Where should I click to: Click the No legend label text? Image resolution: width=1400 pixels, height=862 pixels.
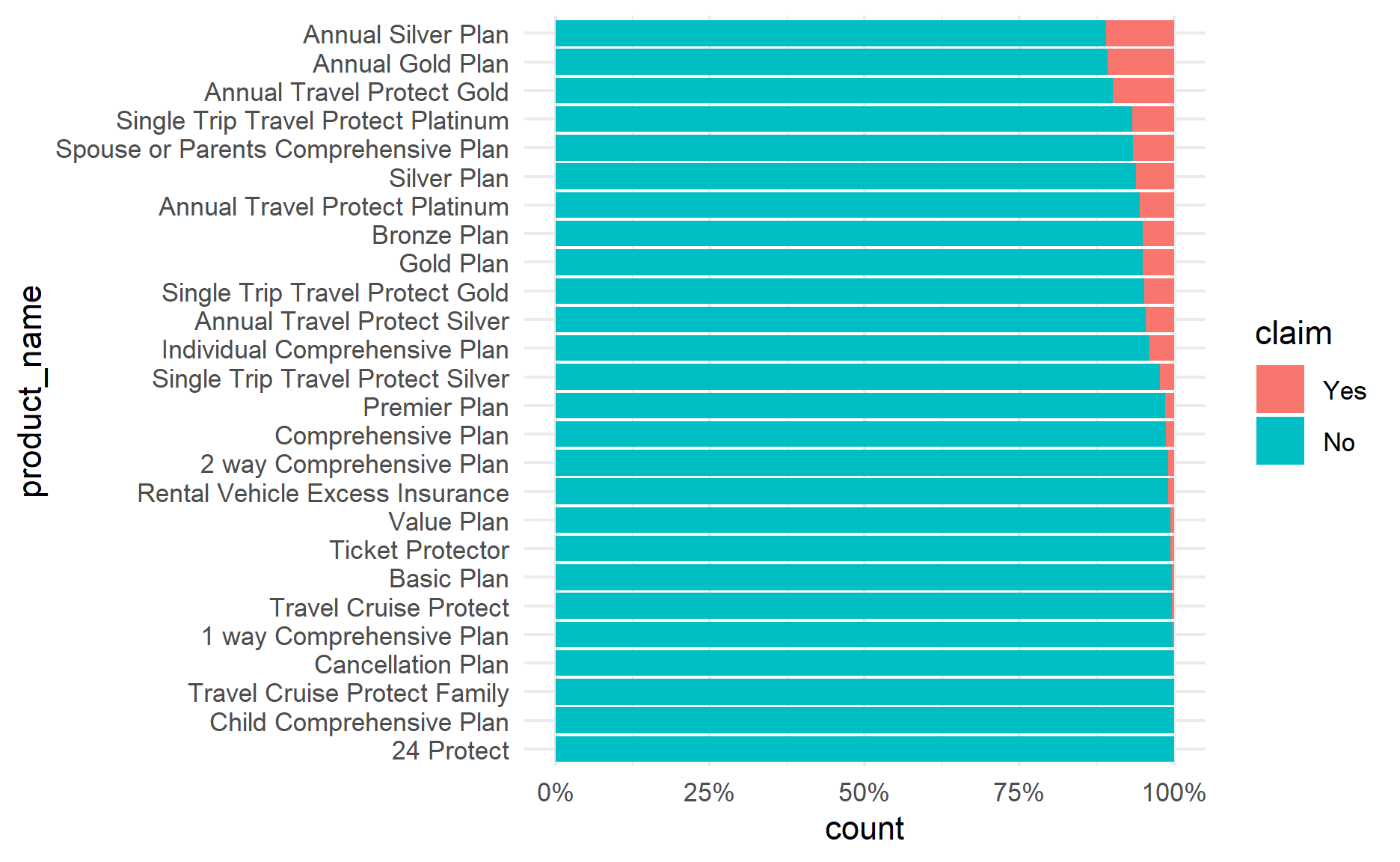pyautogui.click(x=1339, y=442)
